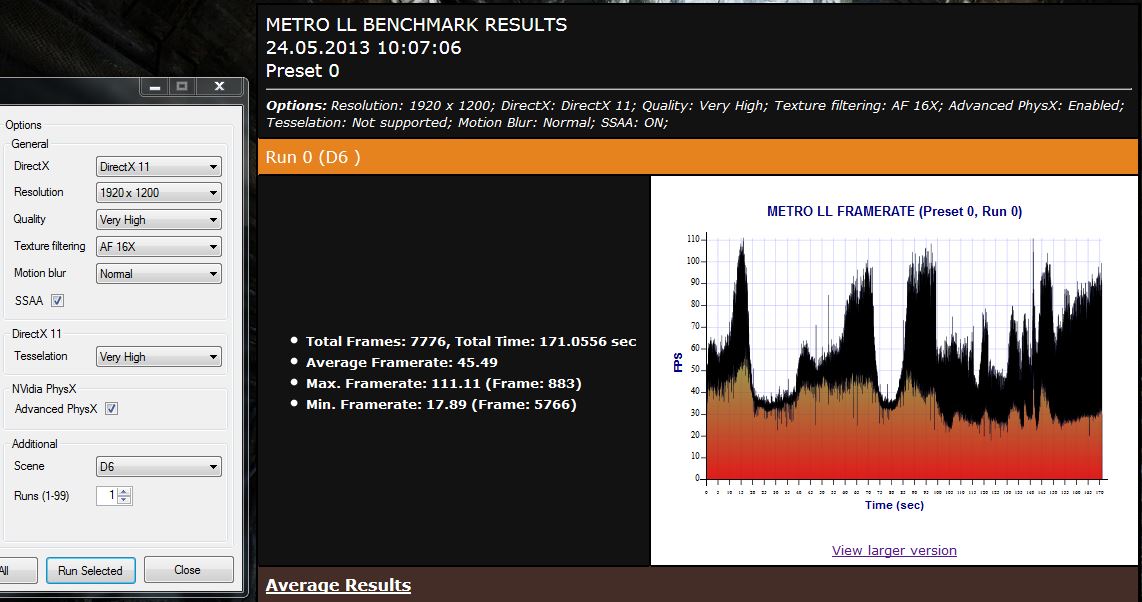Click the Average Results heading link
The image size is (1142, 602).
click(x=338, y=585)
